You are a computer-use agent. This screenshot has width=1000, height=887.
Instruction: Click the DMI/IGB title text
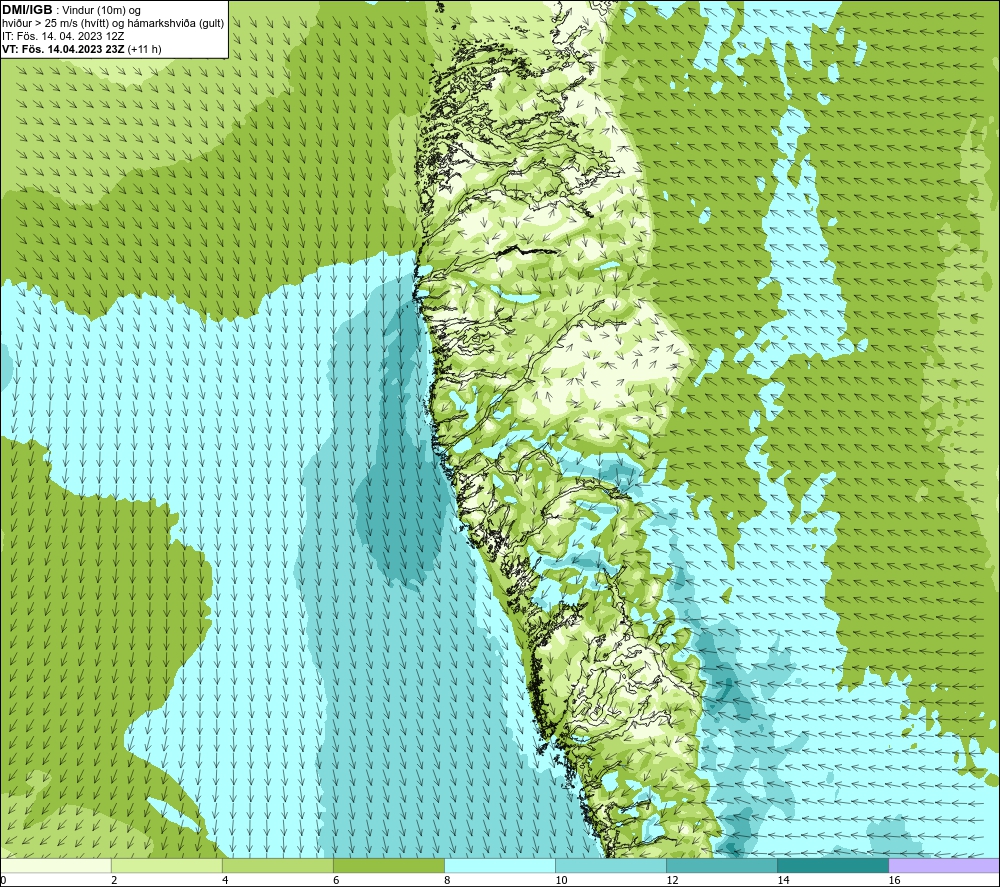27,10
